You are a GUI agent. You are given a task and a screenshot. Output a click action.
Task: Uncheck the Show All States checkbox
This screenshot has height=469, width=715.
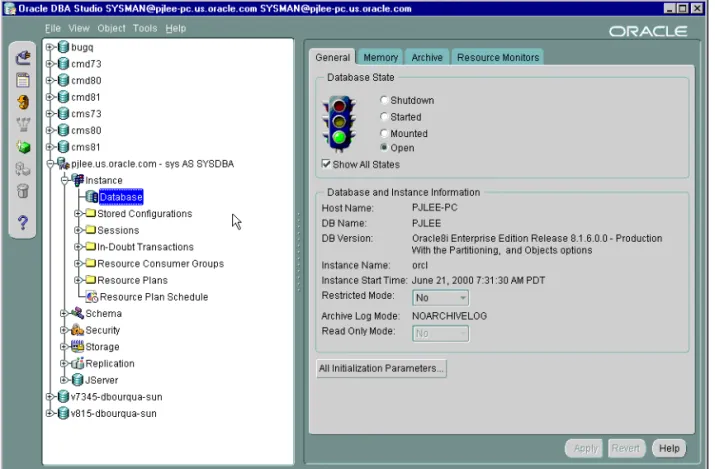[x=326, y=164]
